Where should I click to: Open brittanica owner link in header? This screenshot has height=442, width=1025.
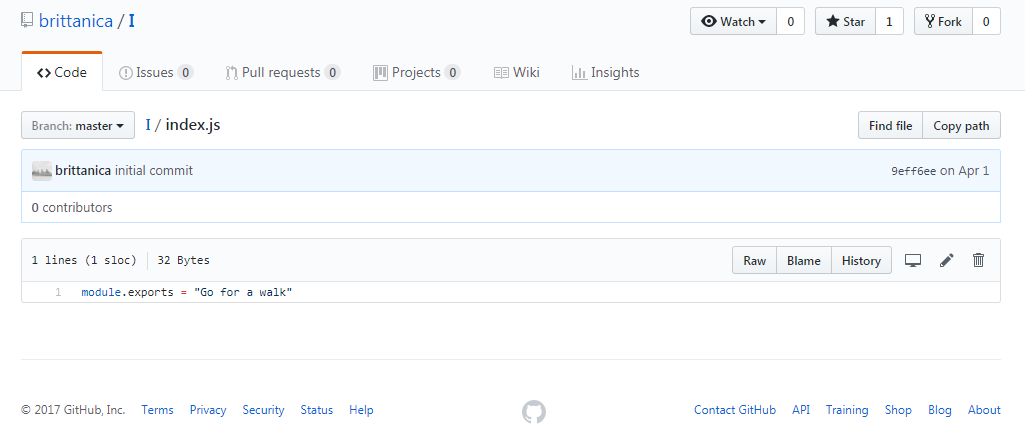(x=76, y=21)
